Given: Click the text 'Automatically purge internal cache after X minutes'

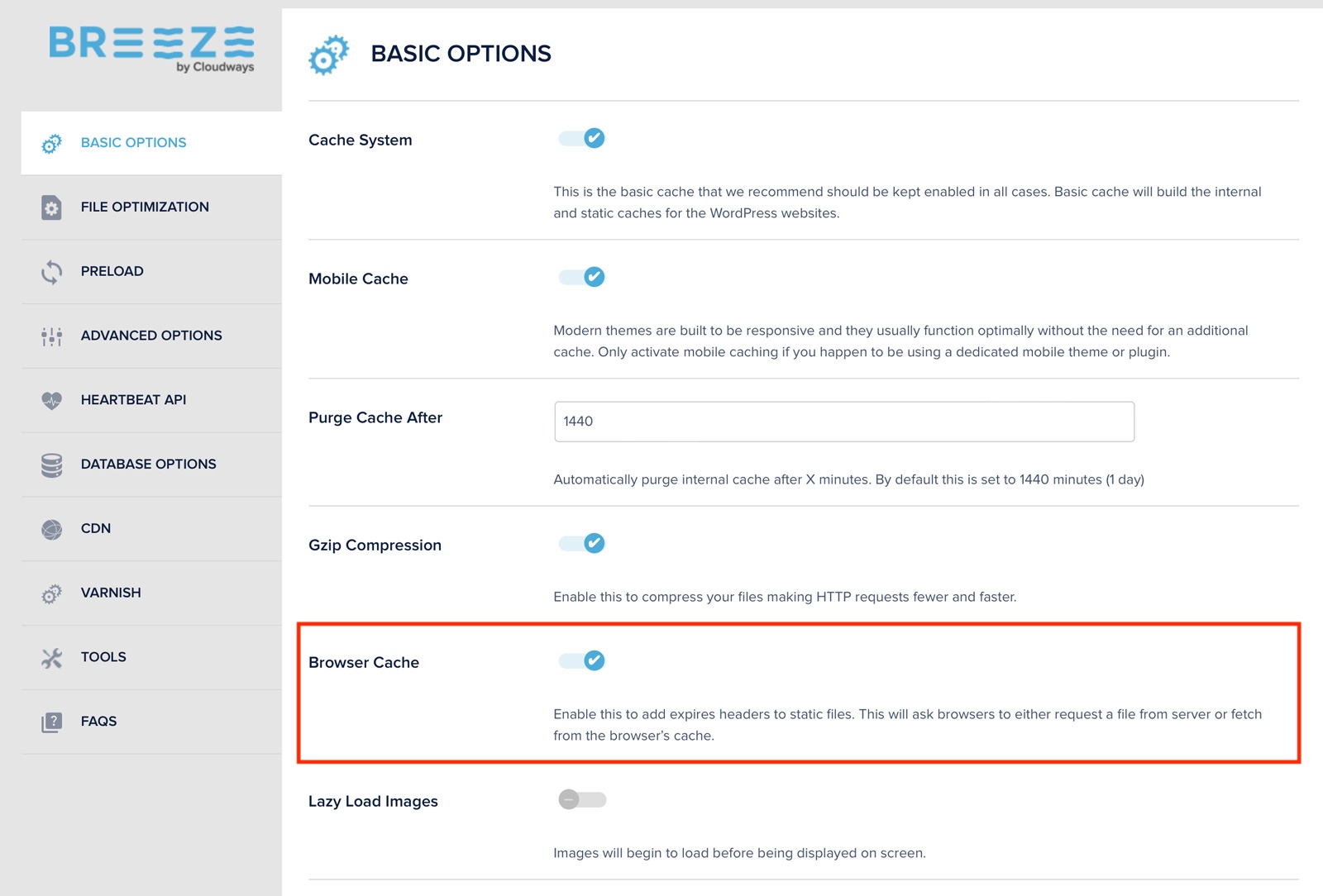Looking at the screenshot, I should click(710, 479).
